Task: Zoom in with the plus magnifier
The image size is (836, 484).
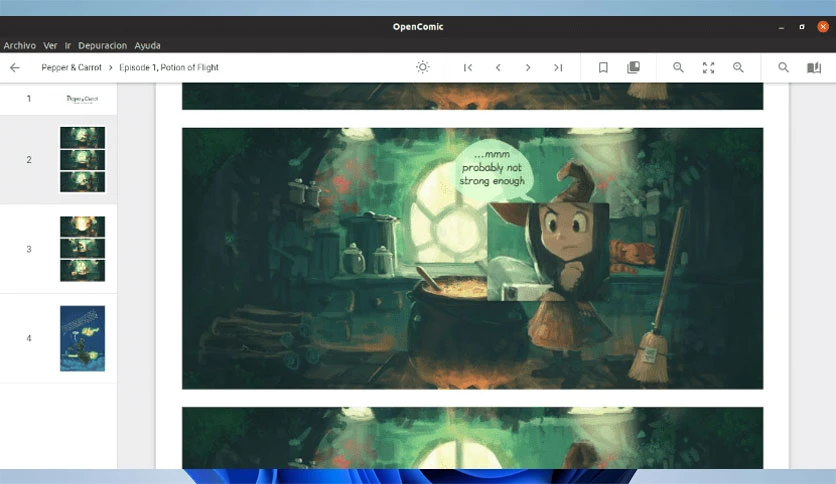Action: (738, 67)
